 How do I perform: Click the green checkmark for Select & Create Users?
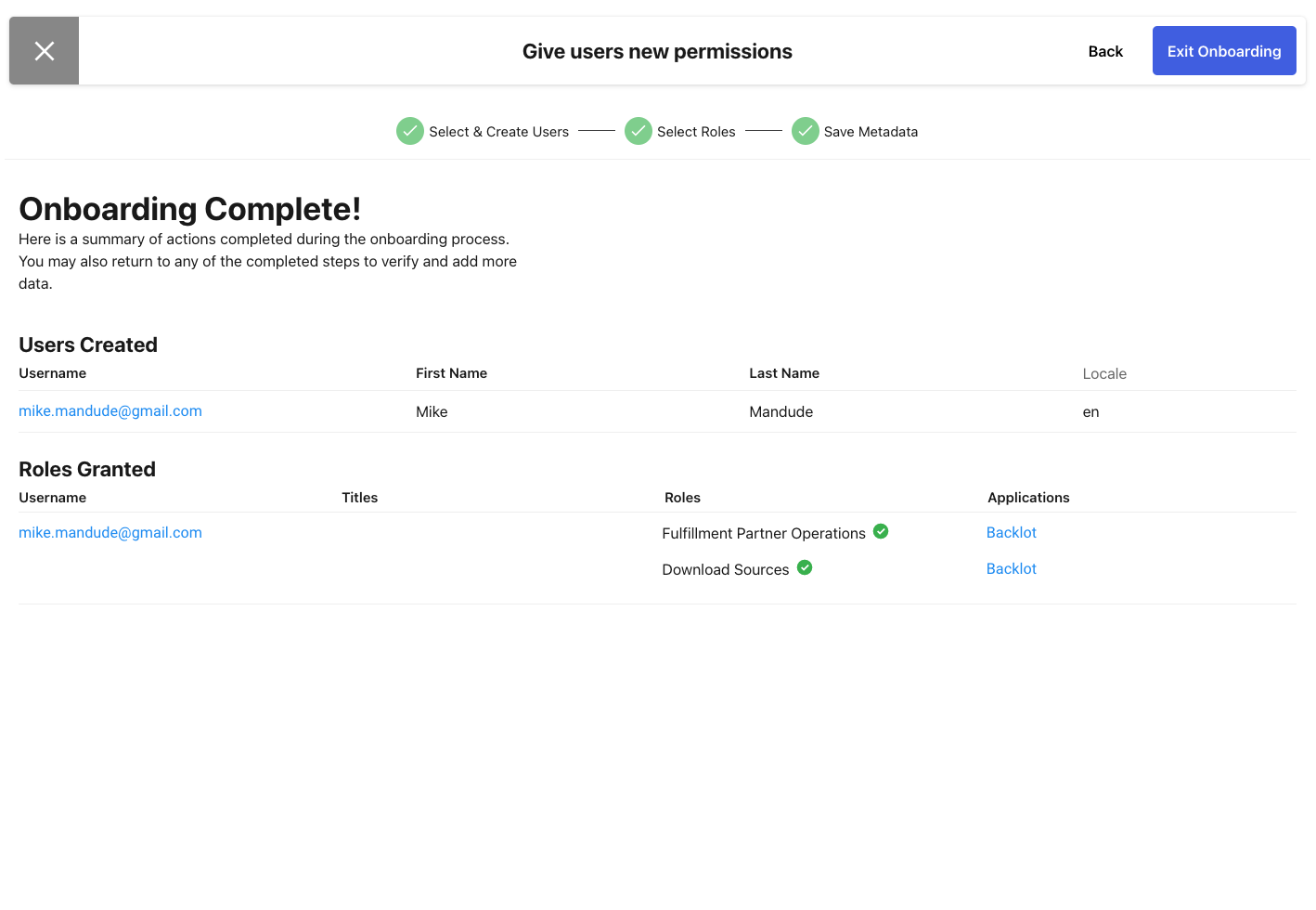click(x=410, y=131)
